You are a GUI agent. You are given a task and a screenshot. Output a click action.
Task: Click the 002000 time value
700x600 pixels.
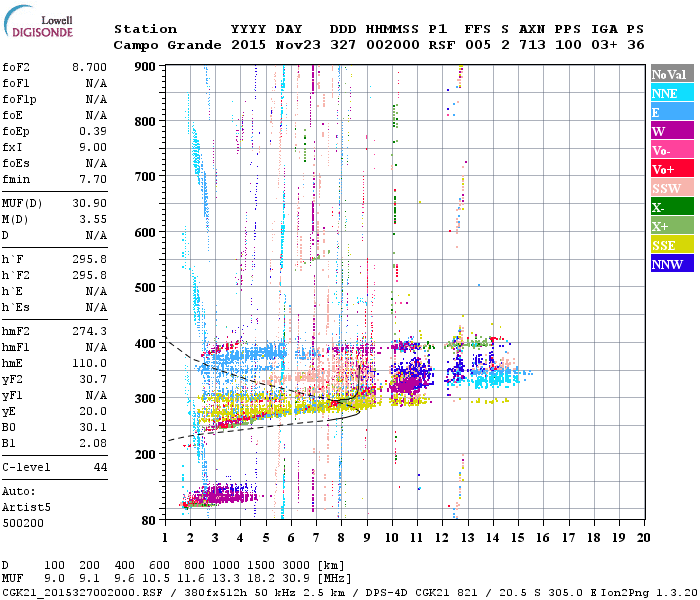393,45
